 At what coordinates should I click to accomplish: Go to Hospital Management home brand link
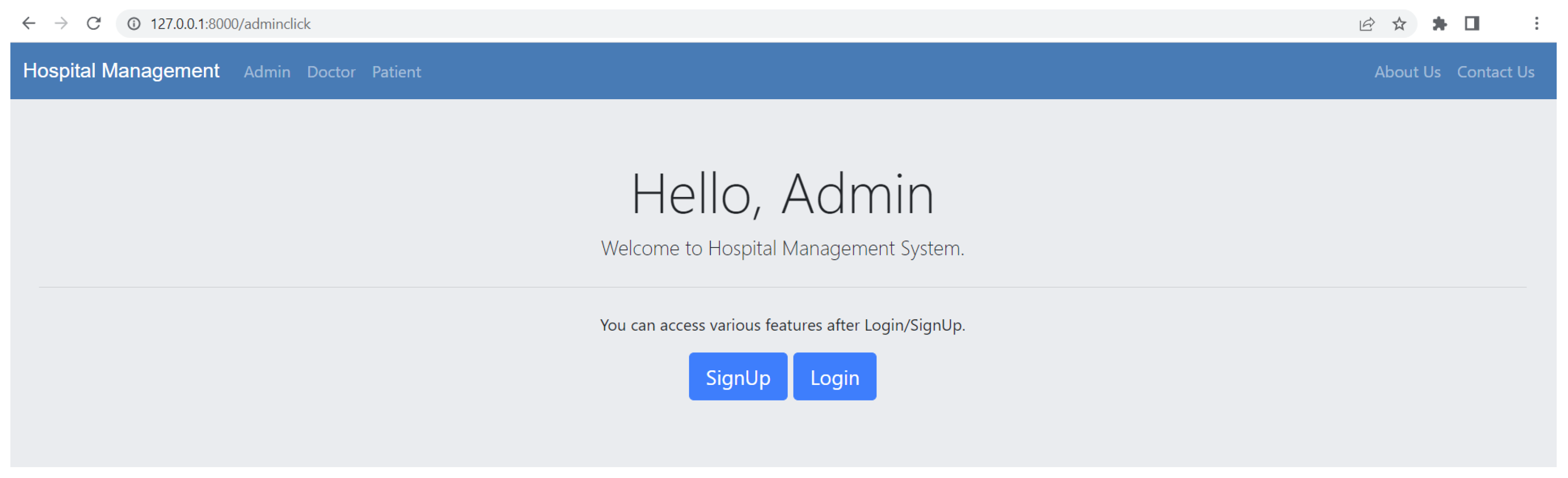pyautogui.click(x=121, y=71)
